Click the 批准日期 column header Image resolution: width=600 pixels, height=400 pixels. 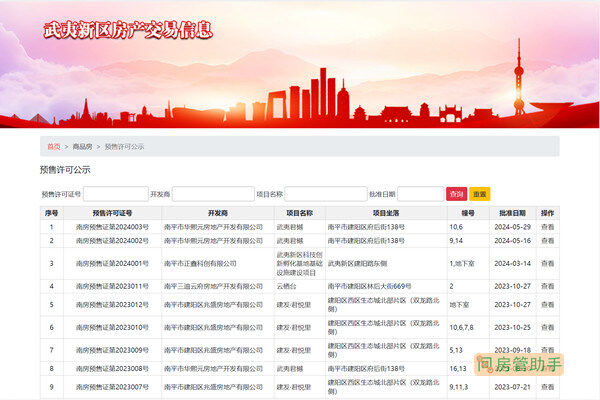(x=512, y=213)
